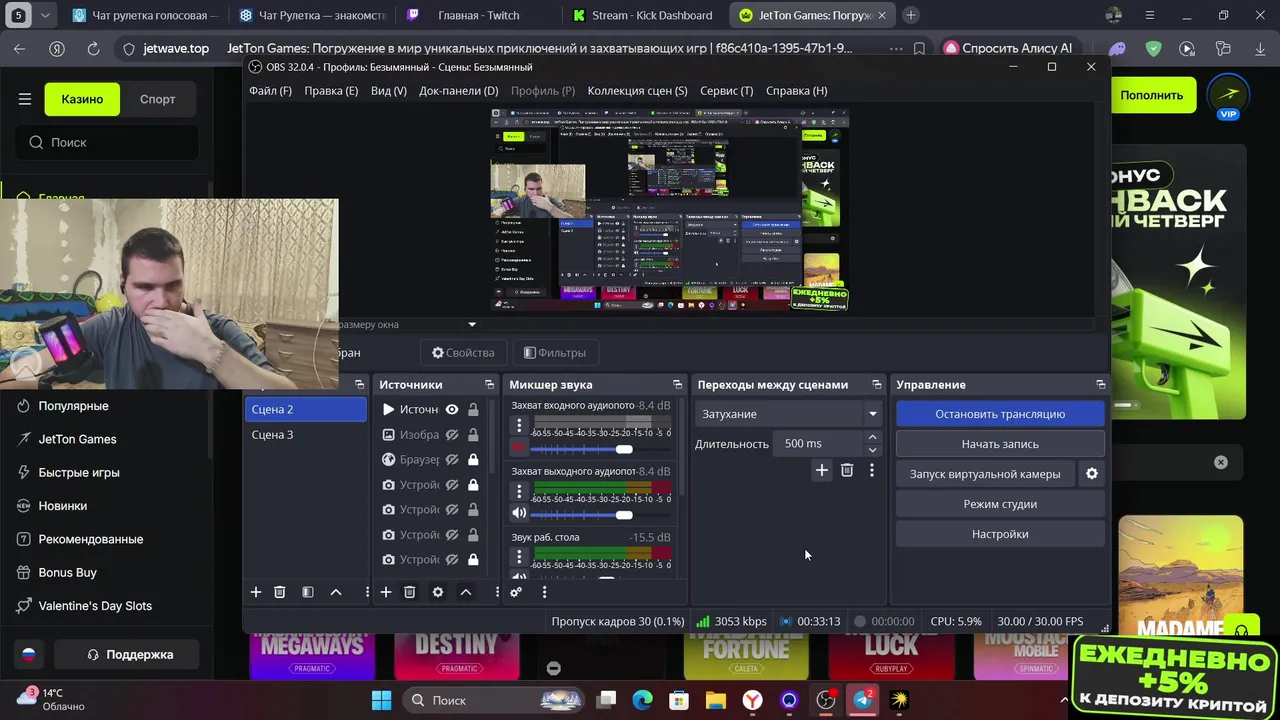Add a new scene transition
This screenshot has width=1280, height=720.
click(x=822, y=470)
